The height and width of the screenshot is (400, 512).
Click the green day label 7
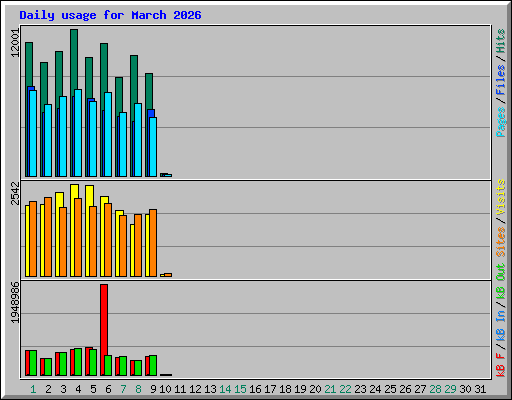click(x=123, y=389)
